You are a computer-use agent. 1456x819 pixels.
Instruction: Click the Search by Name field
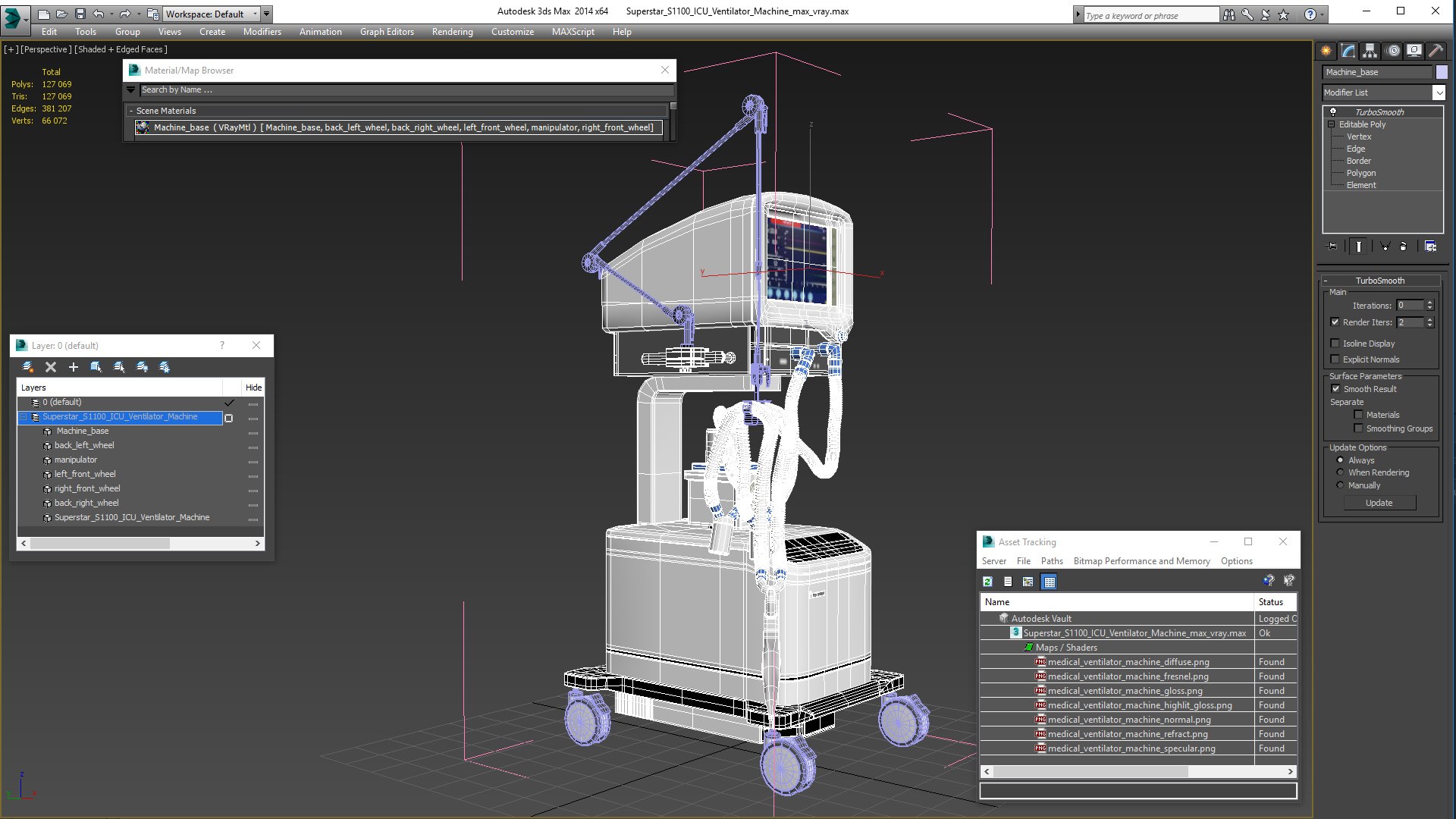tap(406, 89)
